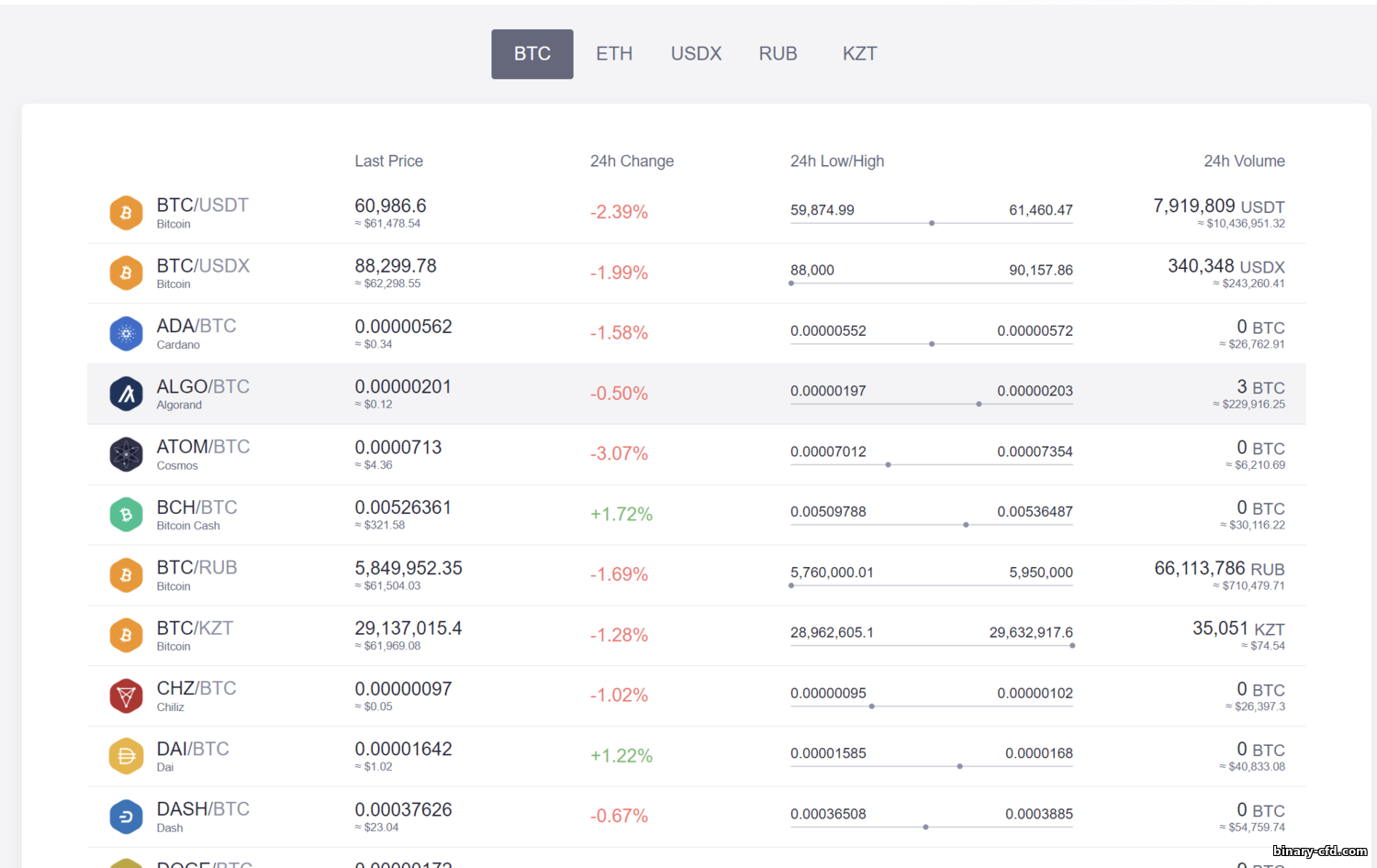Click the volume 7,919,809 USDT
This screenshot has height=868, width=1377.
pos(1219,206)
